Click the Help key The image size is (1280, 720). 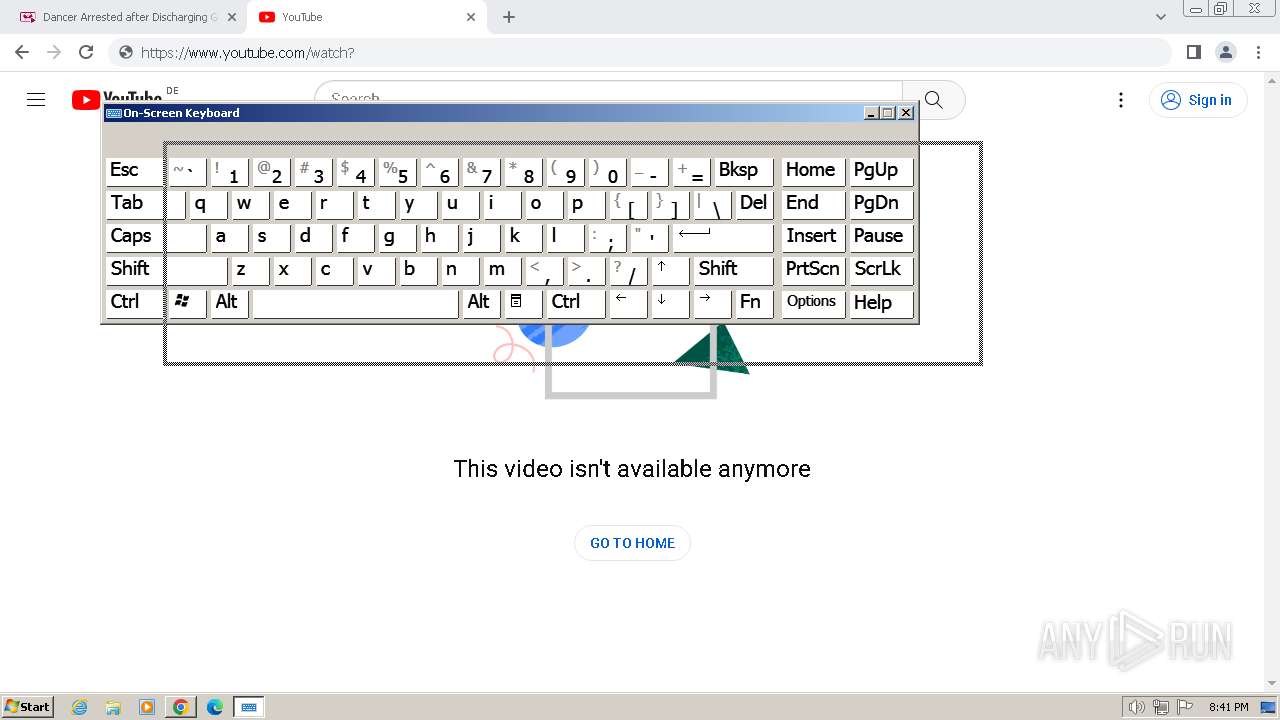881,303
